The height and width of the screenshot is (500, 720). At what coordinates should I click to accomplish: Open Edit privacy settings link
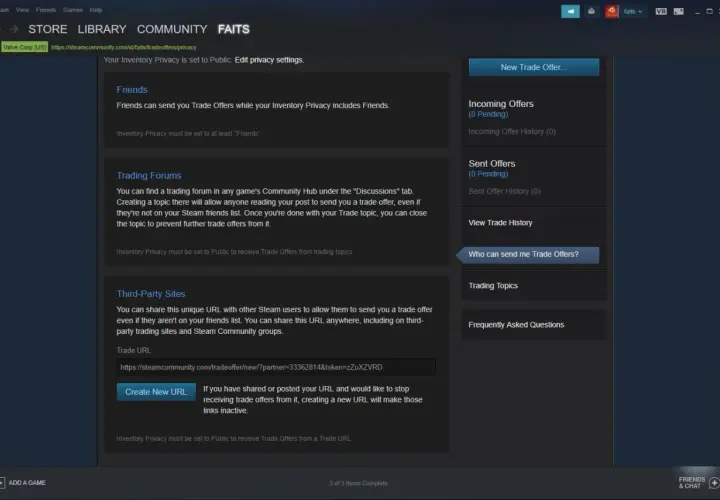point(269,60)
